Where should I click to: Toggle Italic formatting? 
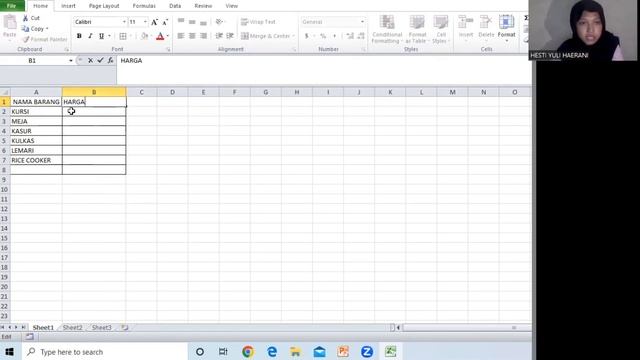tap(90, 36)
